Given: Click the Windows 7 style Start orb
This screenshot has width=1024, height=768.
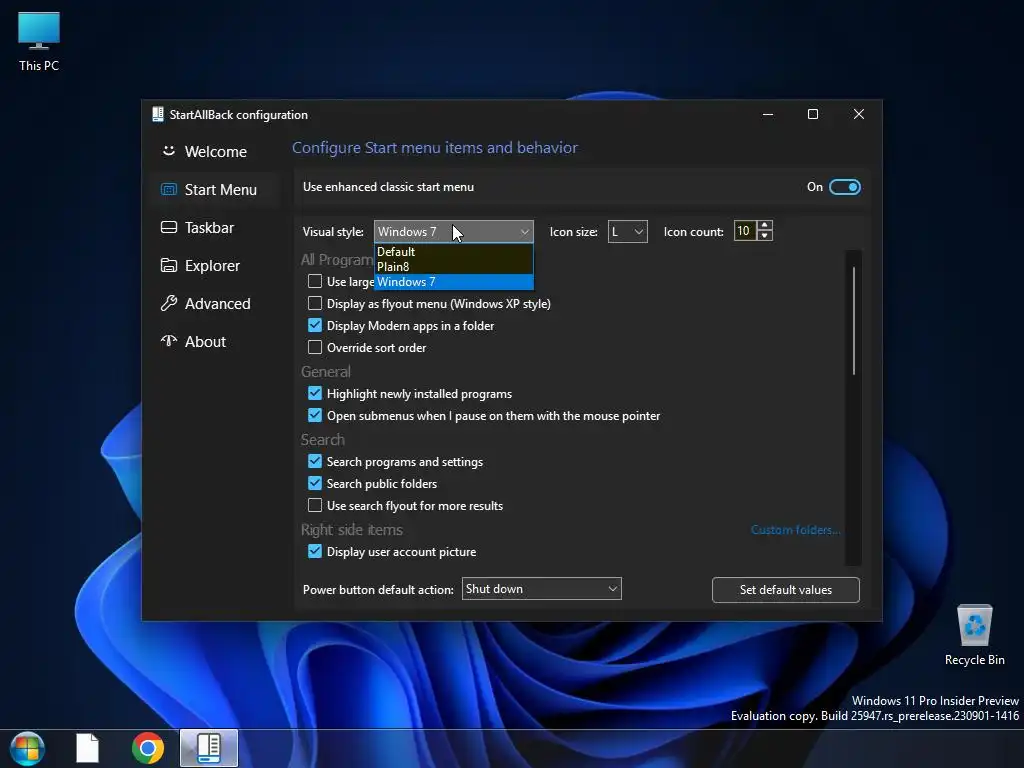Looking at the screenshot, I should [x=27, y=748].
